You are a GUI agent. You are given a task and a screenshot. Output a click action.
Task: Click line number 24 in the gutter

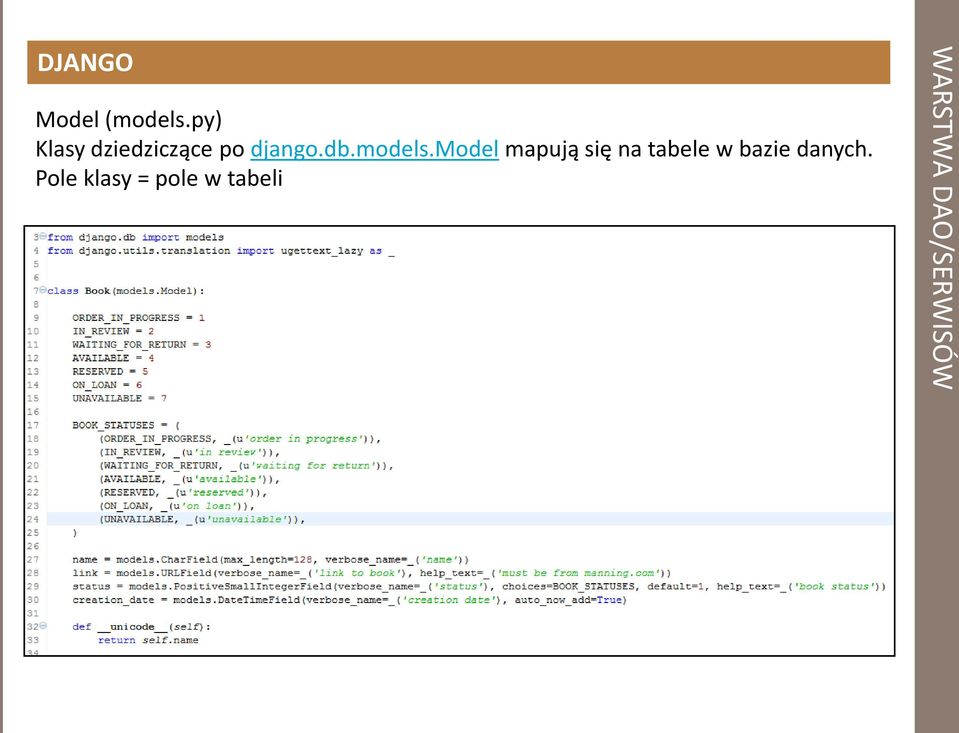click(x=32, y=519)
